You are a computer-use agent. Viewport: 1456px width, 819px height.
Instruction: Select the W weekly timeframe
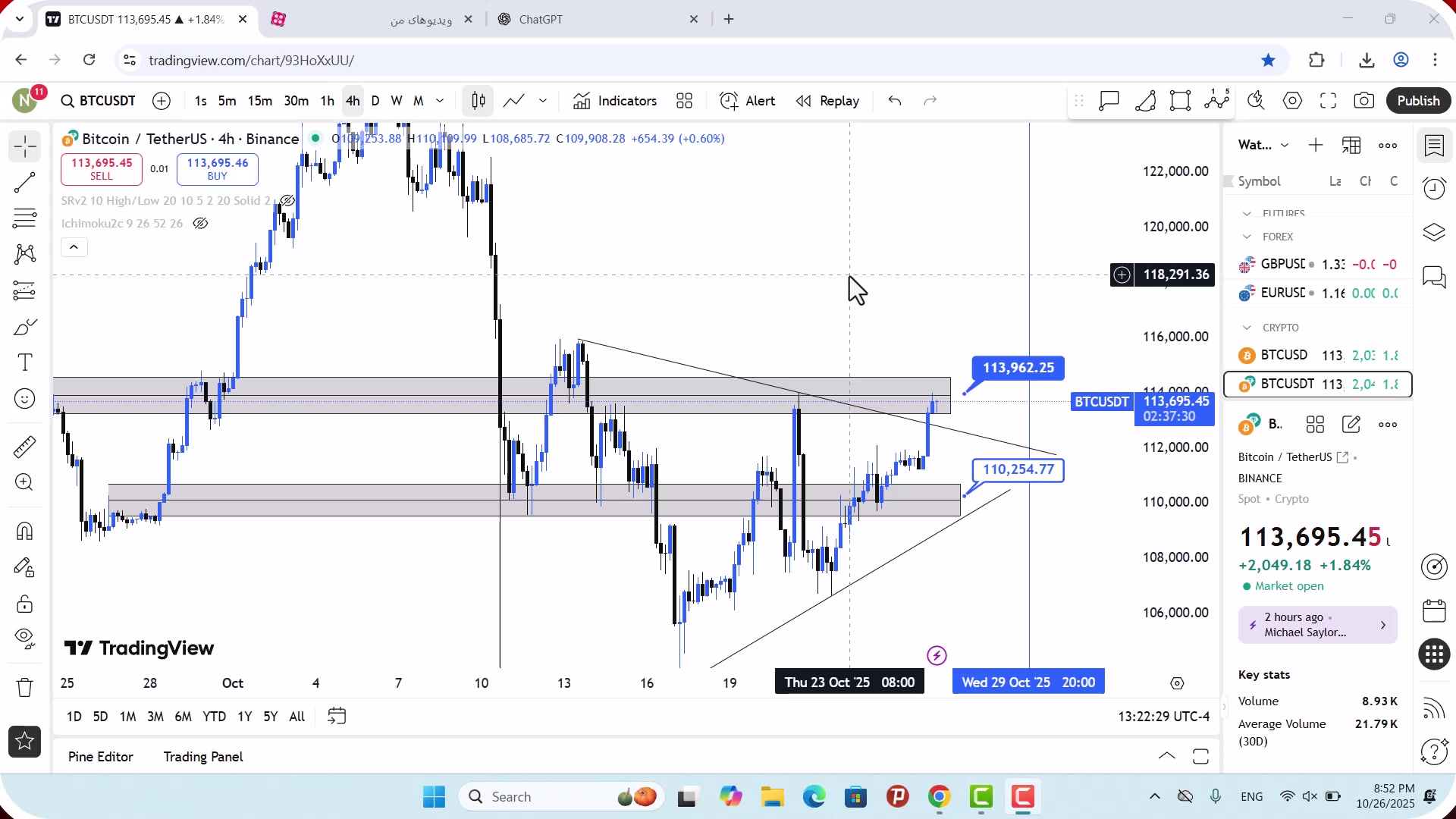click(397, 101)
